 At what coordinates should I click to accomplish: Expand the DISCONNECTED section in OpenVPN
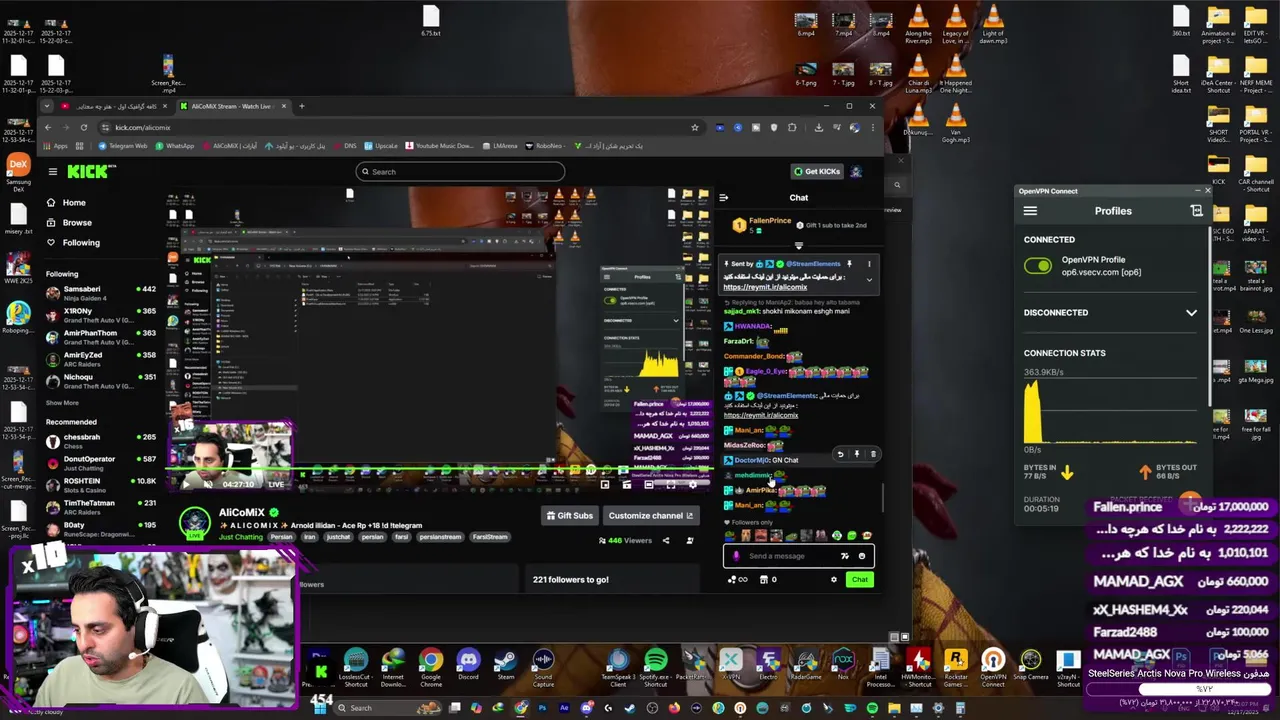[x=1191, y=313]
